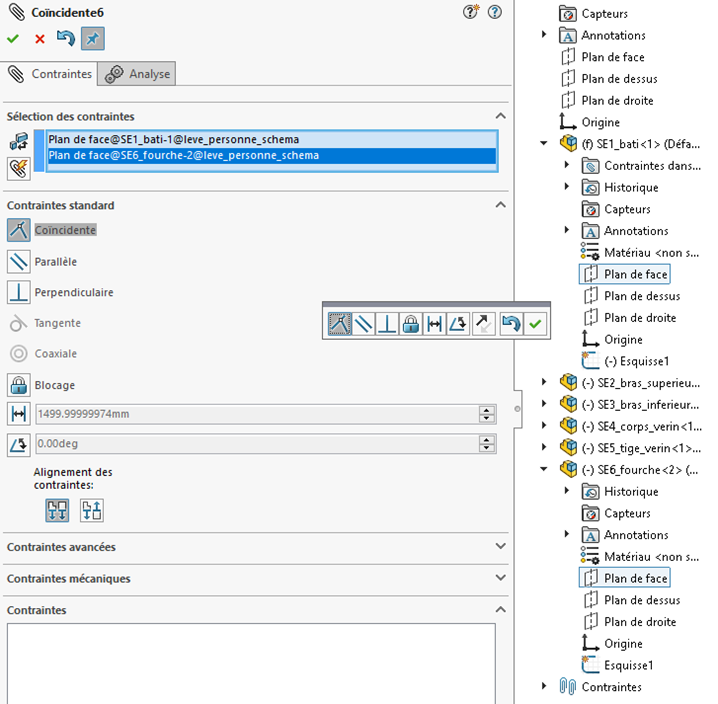Collapse the SE1_bati<1> component

click(544, 143)
